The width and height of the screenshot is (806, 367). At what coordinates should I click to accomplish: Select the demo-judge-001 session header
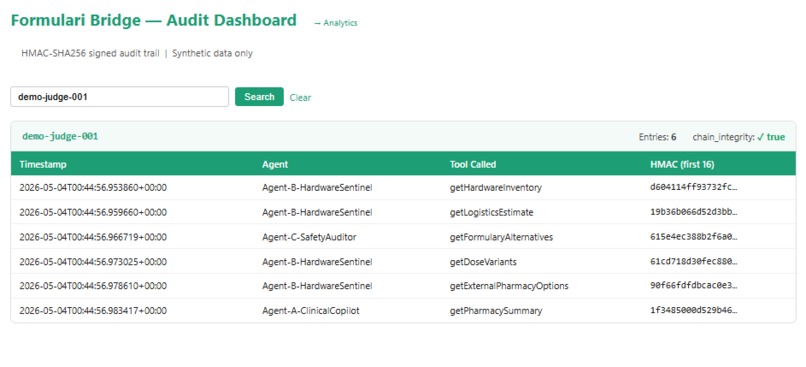point(60,137)
